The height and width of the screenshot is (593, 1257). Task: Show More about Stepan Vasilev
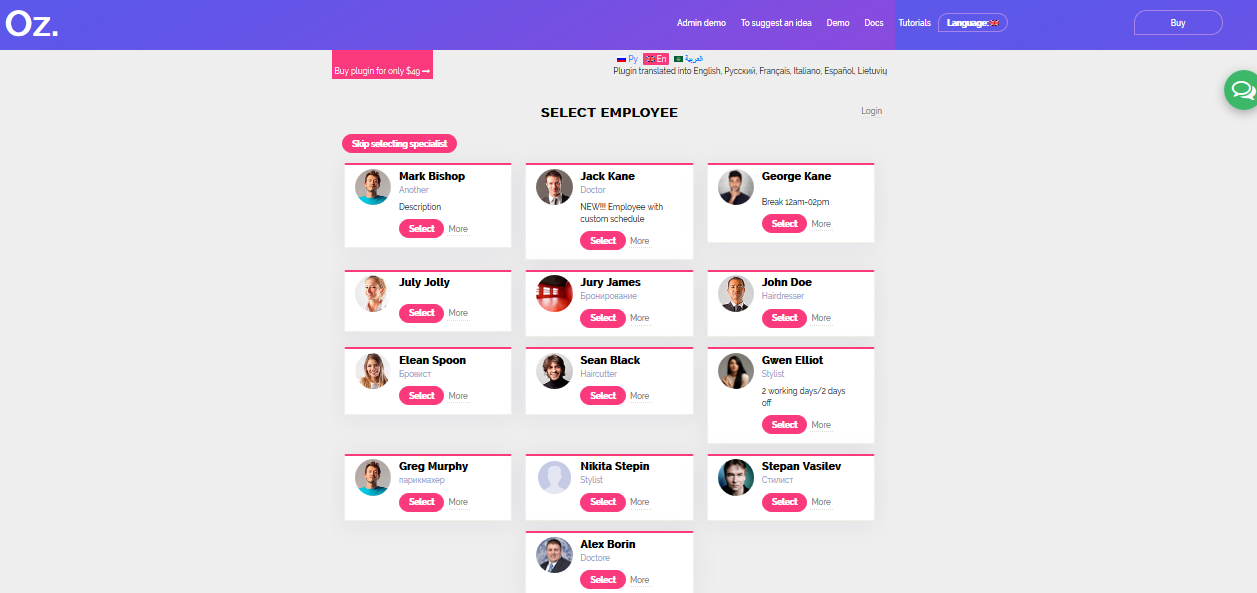[x=821, y=502]
